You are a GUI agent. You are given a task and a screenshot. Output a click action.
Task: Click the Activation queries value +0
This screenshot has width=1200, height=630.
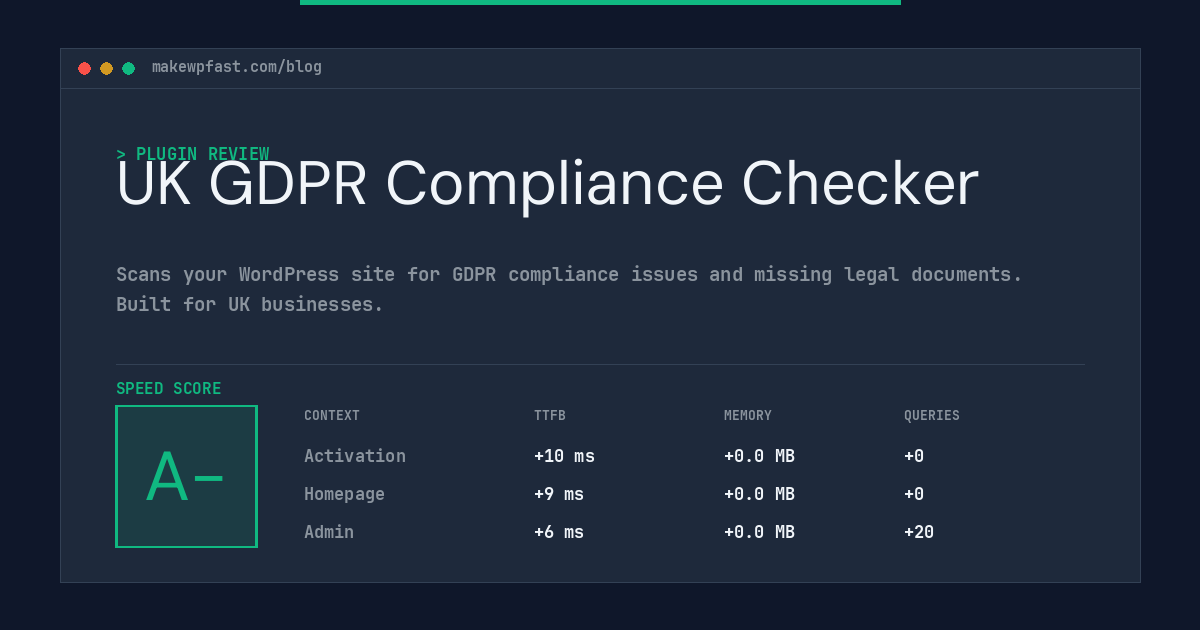point(914,456)
